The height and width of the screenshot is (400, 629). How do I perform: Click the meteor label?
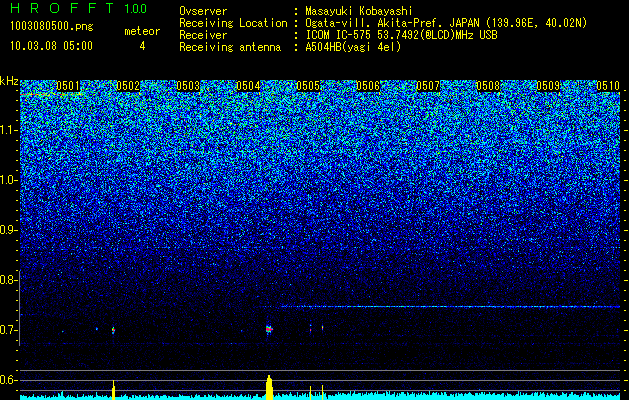point(142,31)
